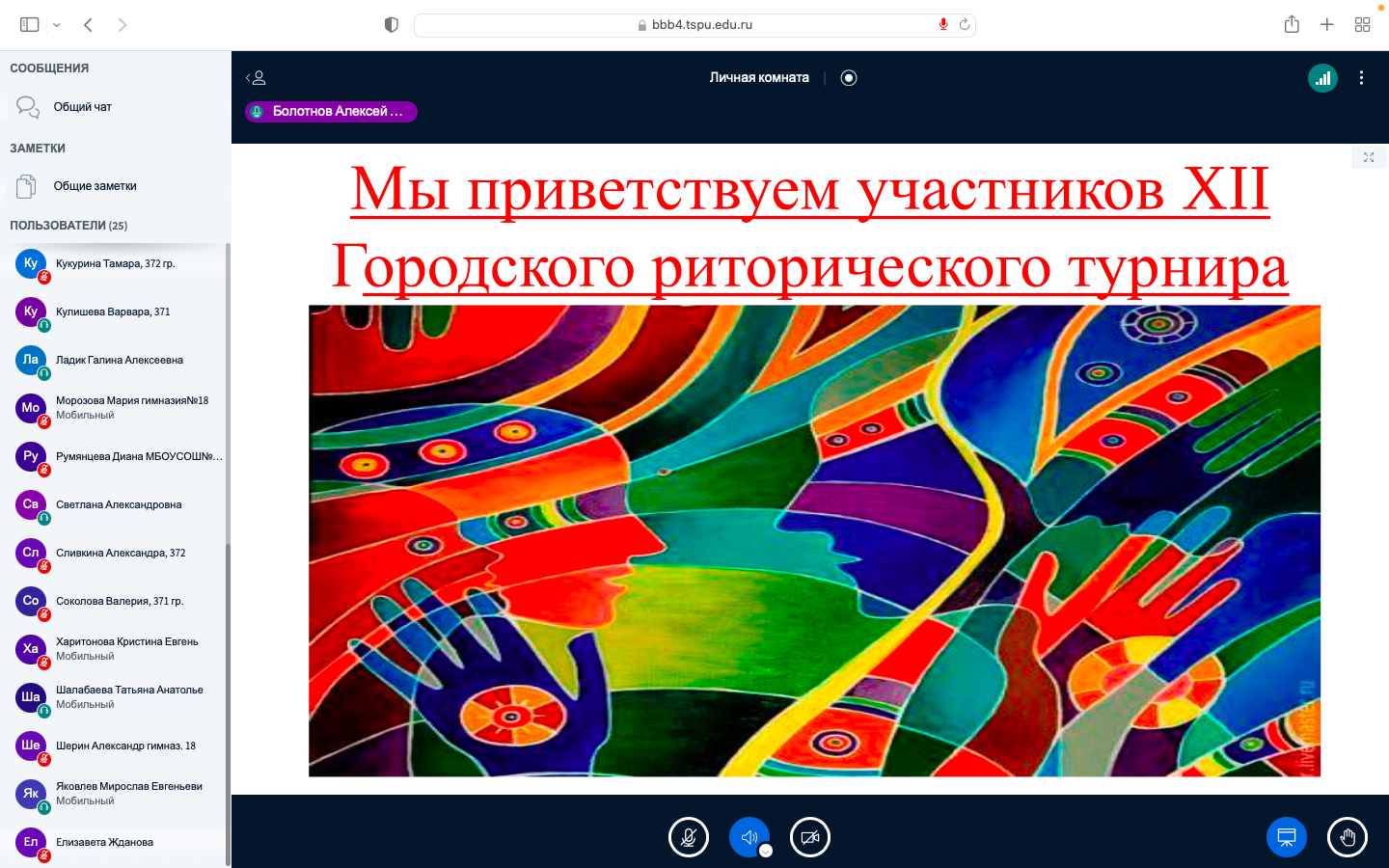Click Кукурина Тамара's Ку avatar
Image resolution: width=1389 pixels, height=868 pixels.
(31, 263)
